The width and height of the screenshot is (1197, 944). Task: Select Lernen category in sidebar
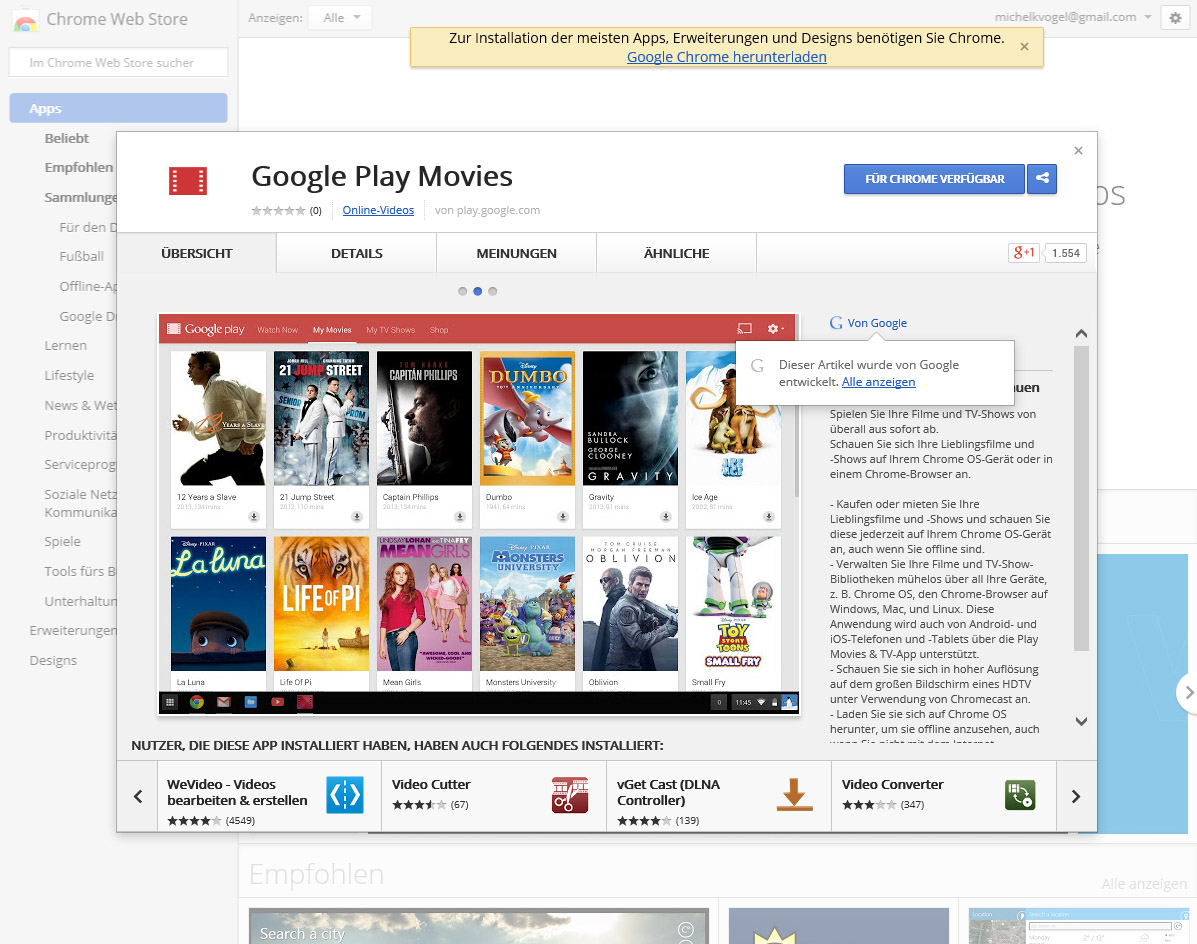66,346
